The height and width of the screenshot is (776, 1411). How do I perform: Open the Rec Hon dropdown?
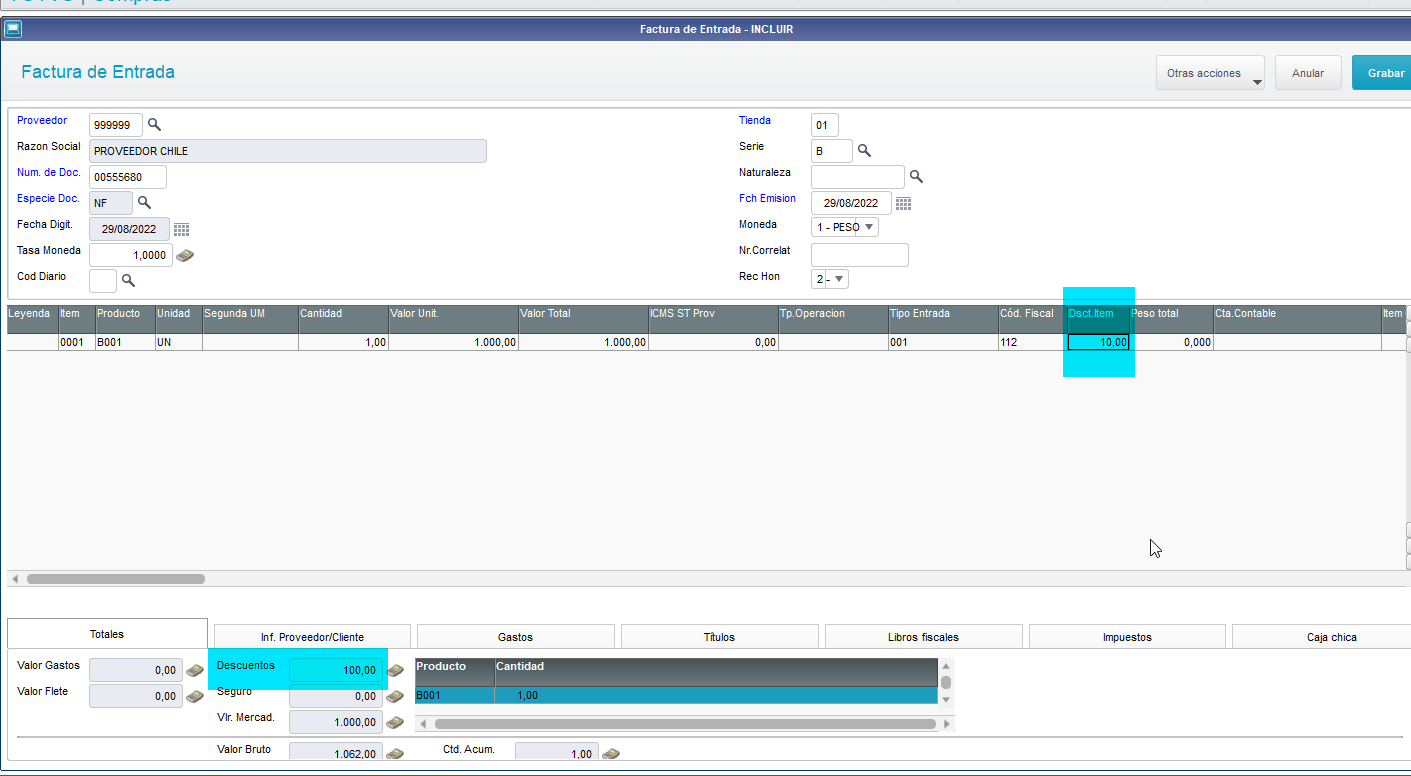(x=830, y=279)
